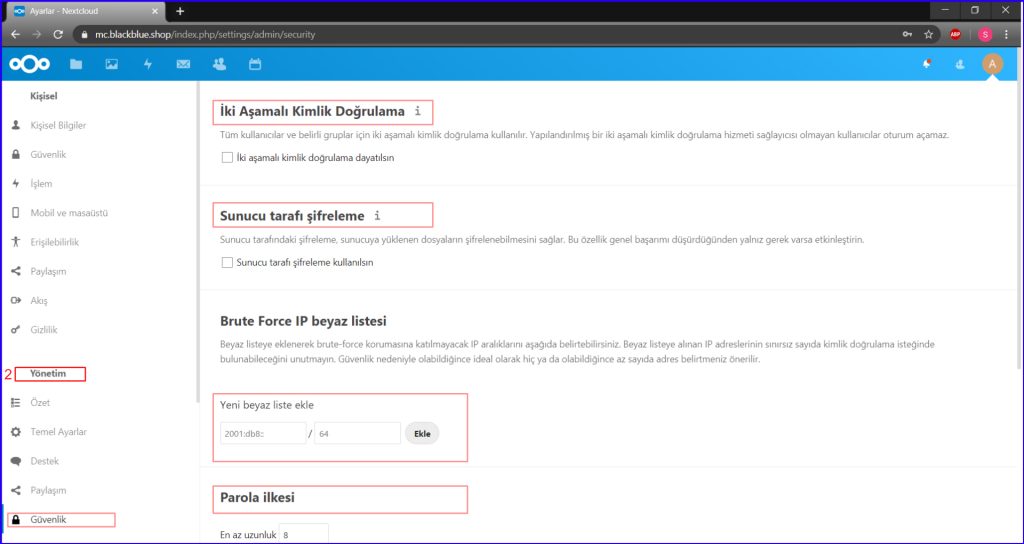
Task: Open the ABP adblock extension icon
Action: click(x=955, y=34)
